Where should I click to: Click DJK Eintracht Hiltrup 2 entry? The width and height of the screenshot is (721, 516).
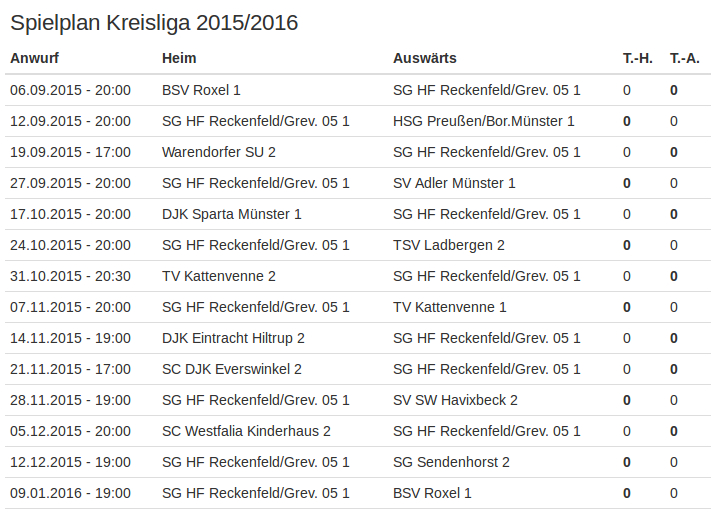point(233,338)
